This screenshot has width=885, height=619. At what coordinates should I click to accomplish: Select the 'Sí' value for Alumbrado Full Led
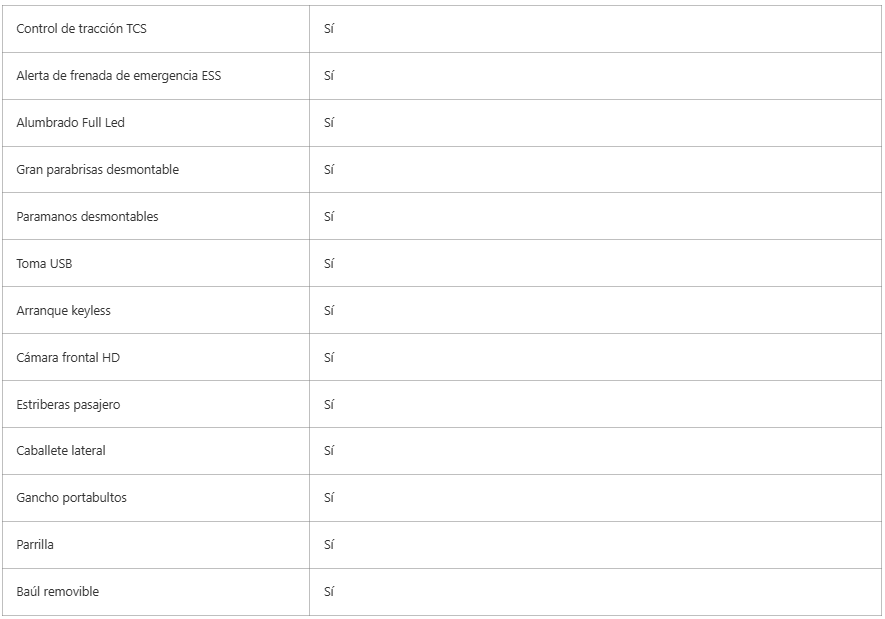click(x=328, y=123)
